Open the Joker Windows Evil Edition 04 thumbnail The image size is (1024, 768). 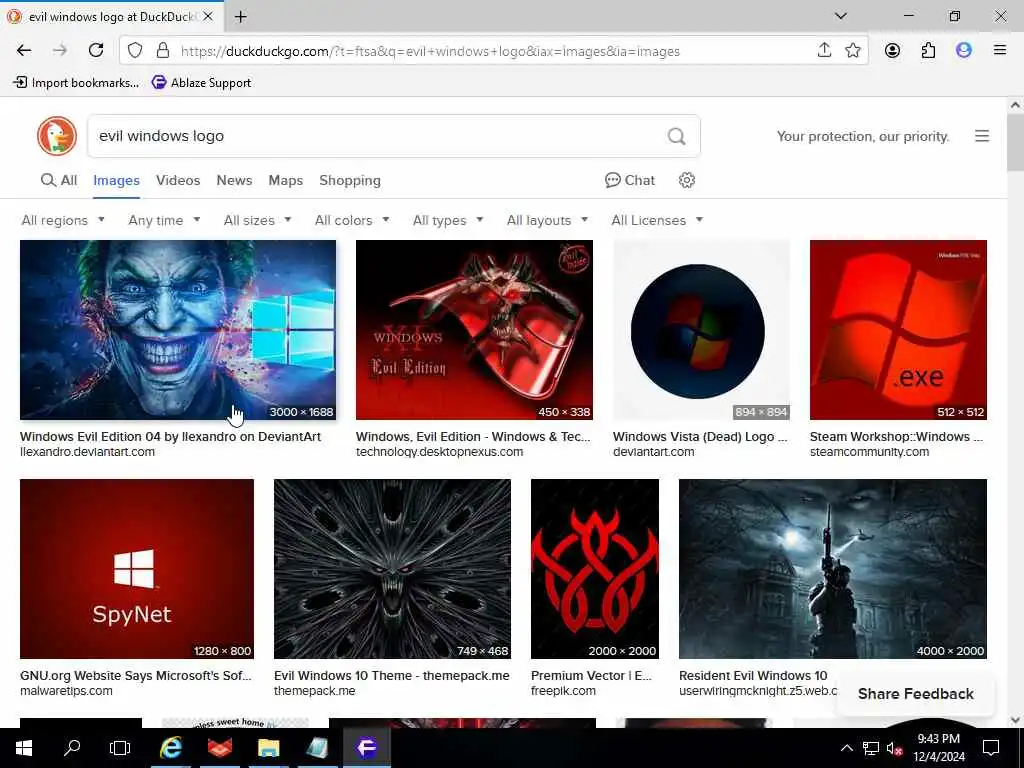[178, 330]
